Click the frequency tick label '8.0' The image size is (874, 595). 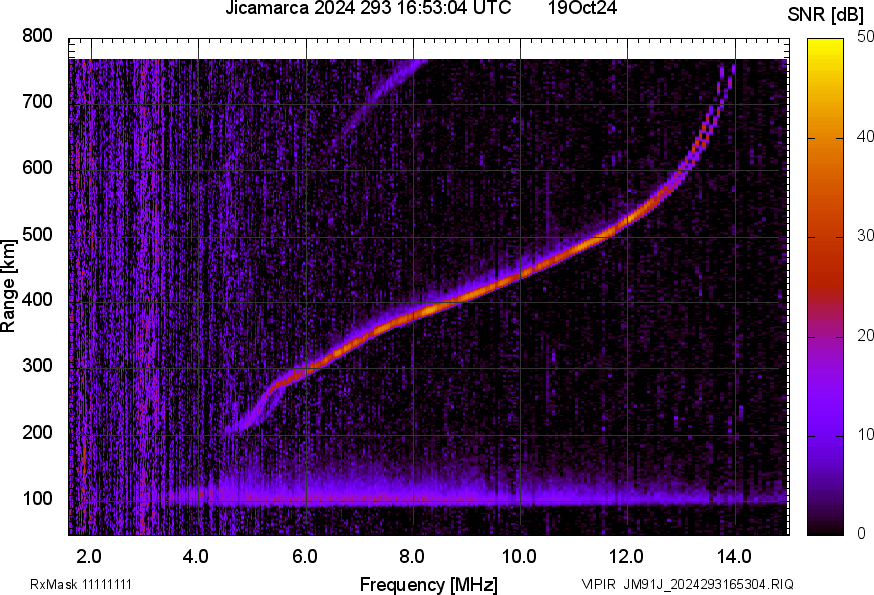pyautogui.click(x=412, y=557)
